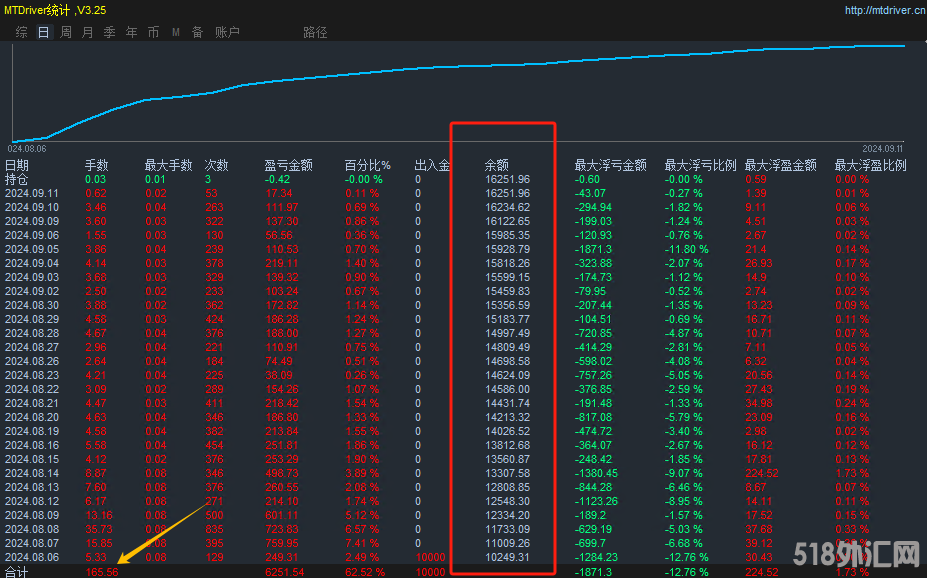The height and width of the screenshot is (578, 927).
Task: Open the 路径 path tab
Action: point(315,33)
